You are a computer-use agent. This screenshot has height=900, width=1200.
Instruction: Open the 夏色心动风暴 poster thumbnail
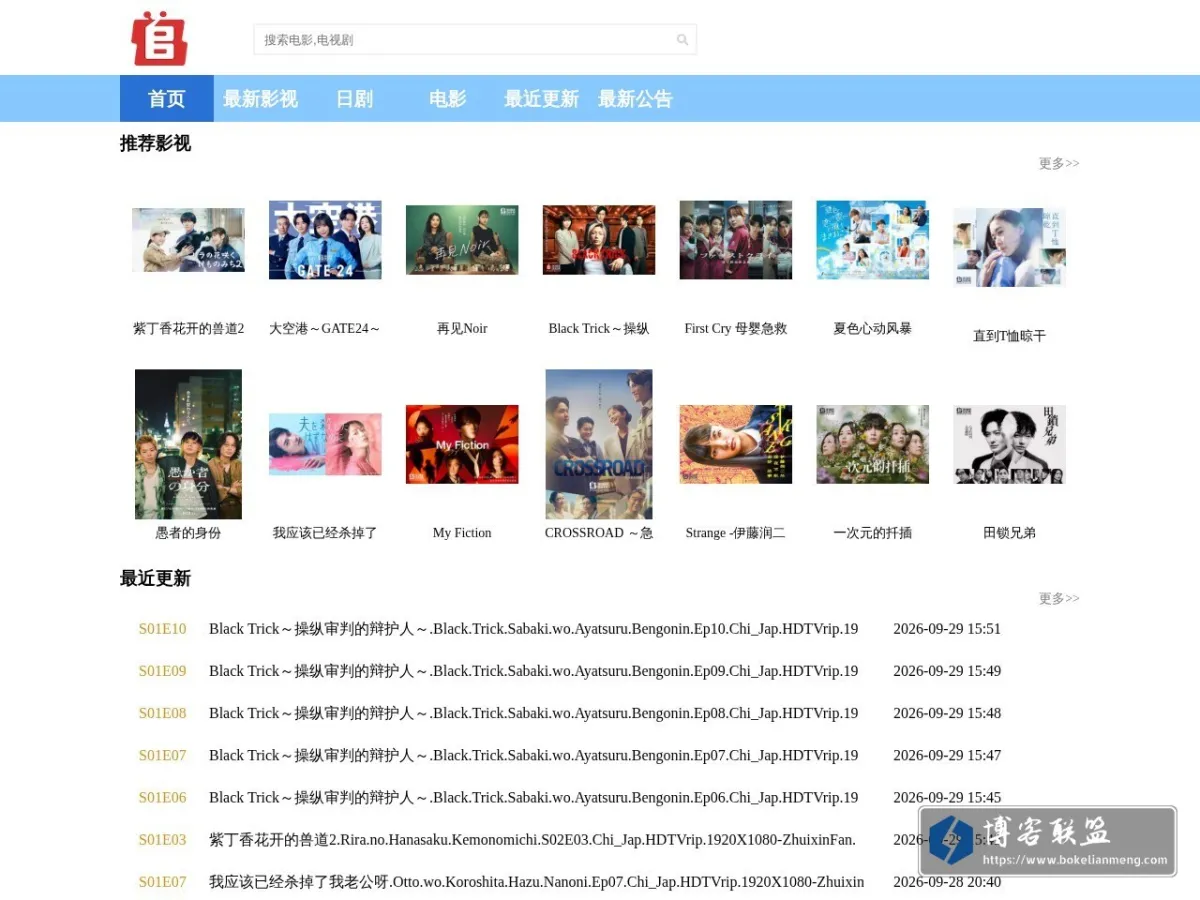coord(873,240)
